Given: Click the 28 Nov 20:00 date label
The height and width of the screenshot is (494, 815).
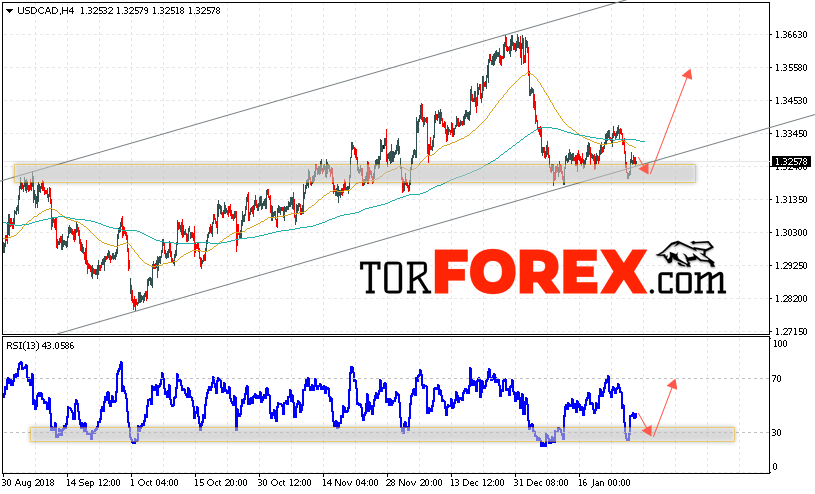Looking at the screenshot, I should click(415, 483).
